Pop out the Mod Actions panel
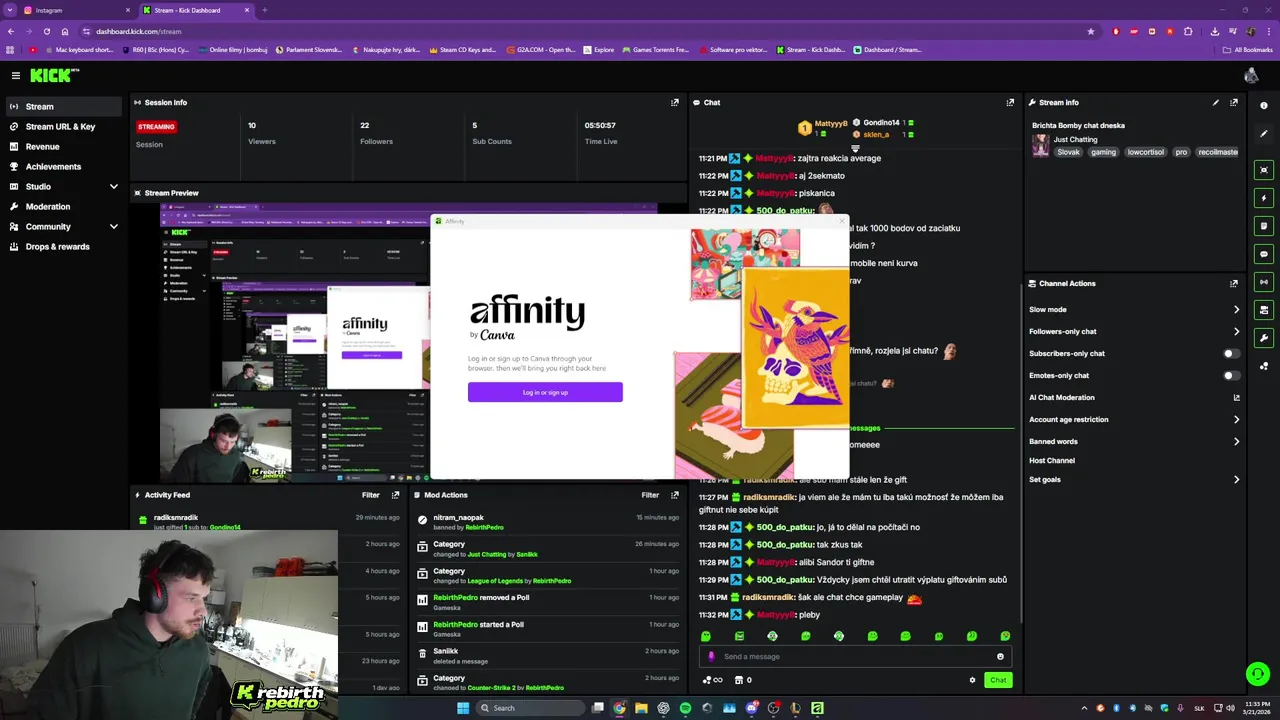1280x720 pixels. (675, 495)
